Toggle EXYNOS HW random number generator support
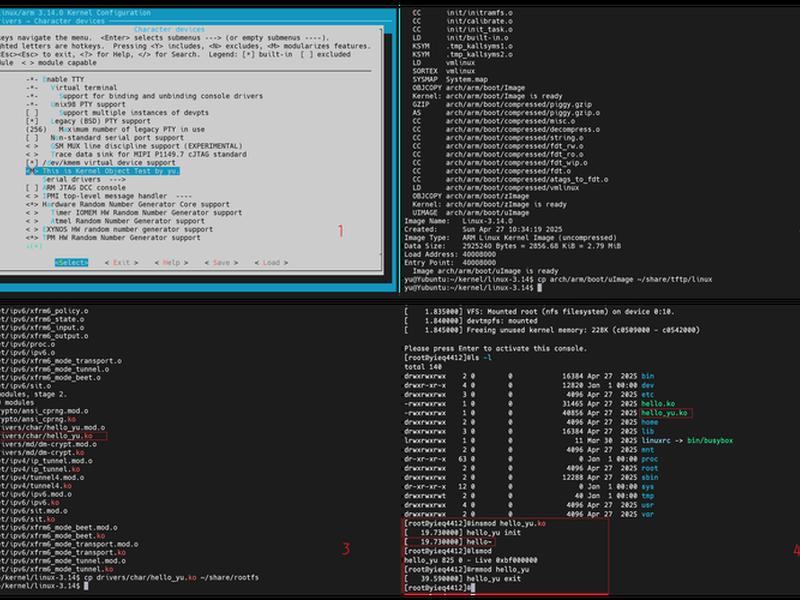 click(119, 229)
